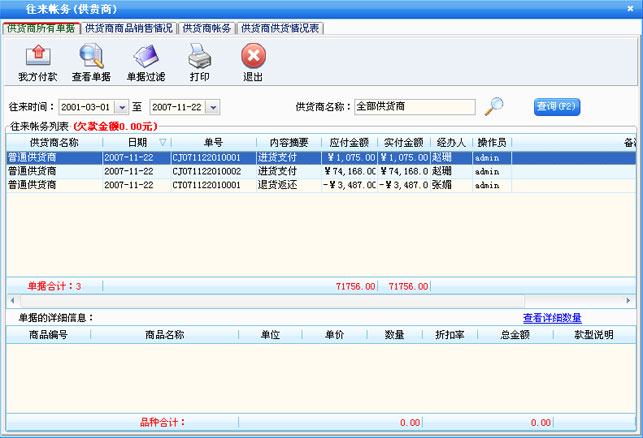Viewport: 643px width, 438px height.
Task: Click the 应付金额 column header
Action: [349, 143]
